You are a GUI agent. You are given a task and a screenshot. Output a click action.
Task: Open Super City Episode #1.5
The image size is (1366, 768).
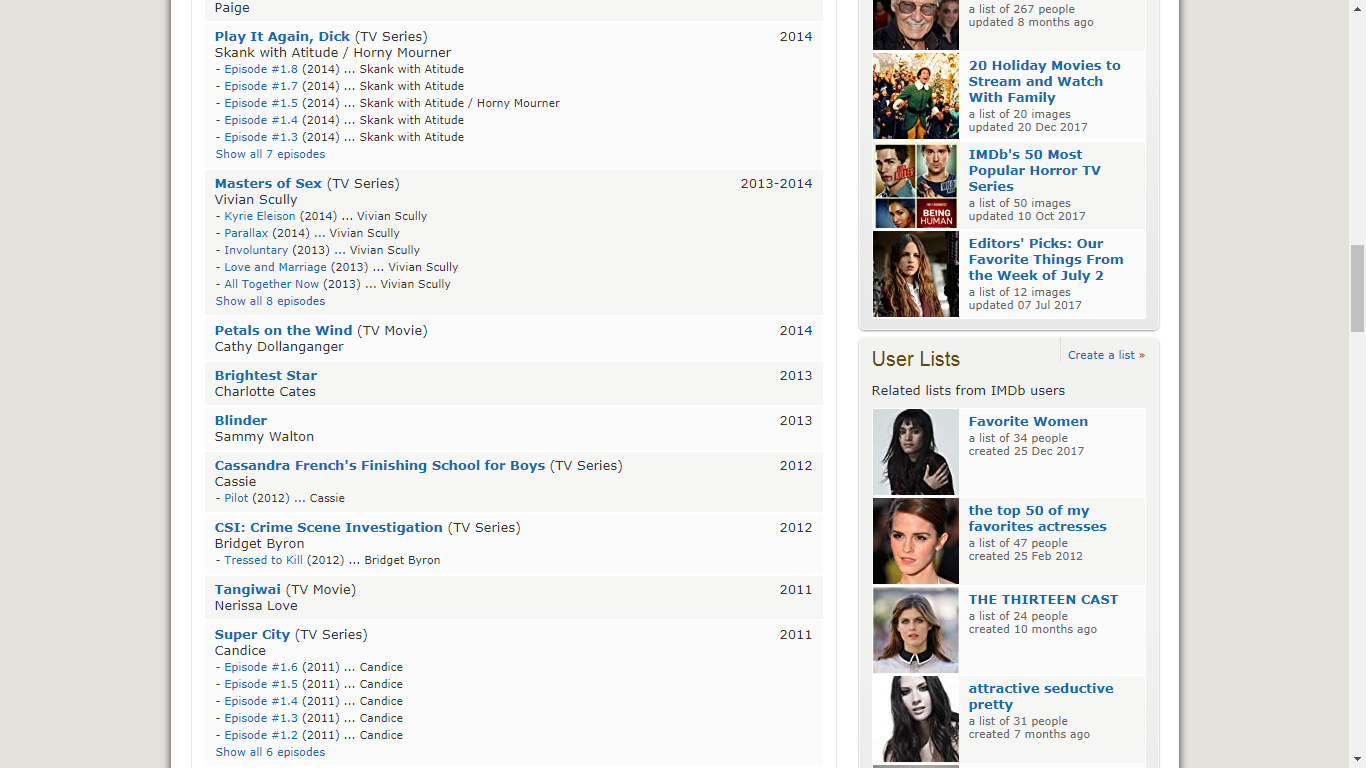261,685
